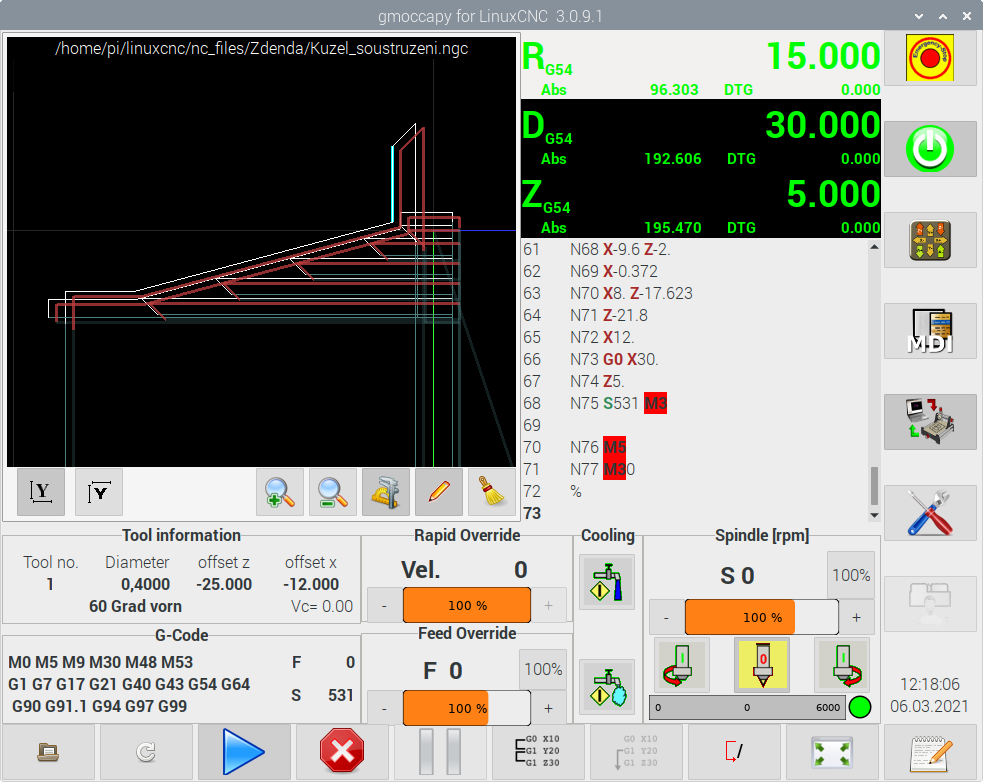This screenshot has height=782, width=983.
Task: Open the load file folder button
Action: coord(49,752)
